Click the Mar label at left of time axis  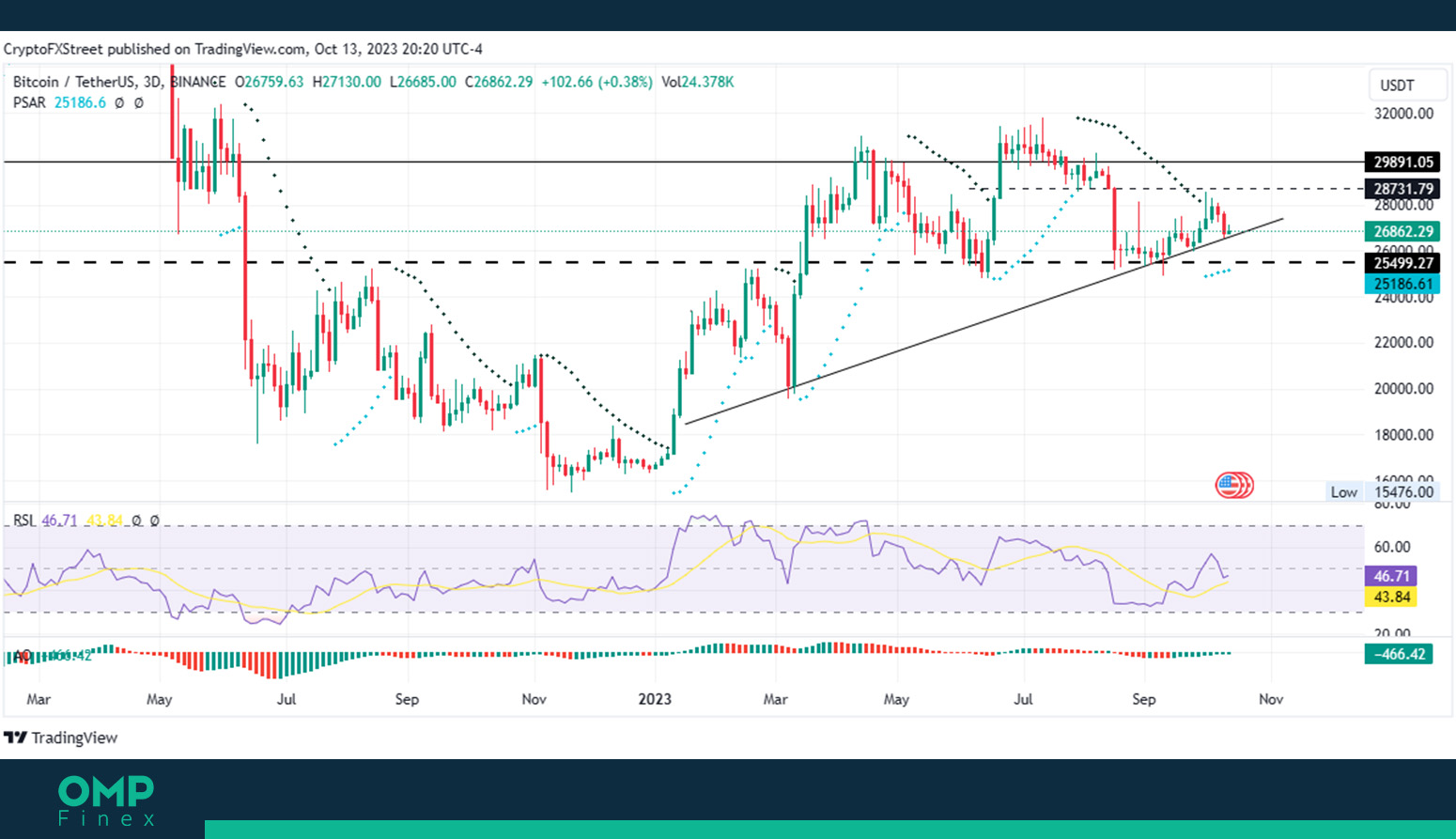coord(39,699)
